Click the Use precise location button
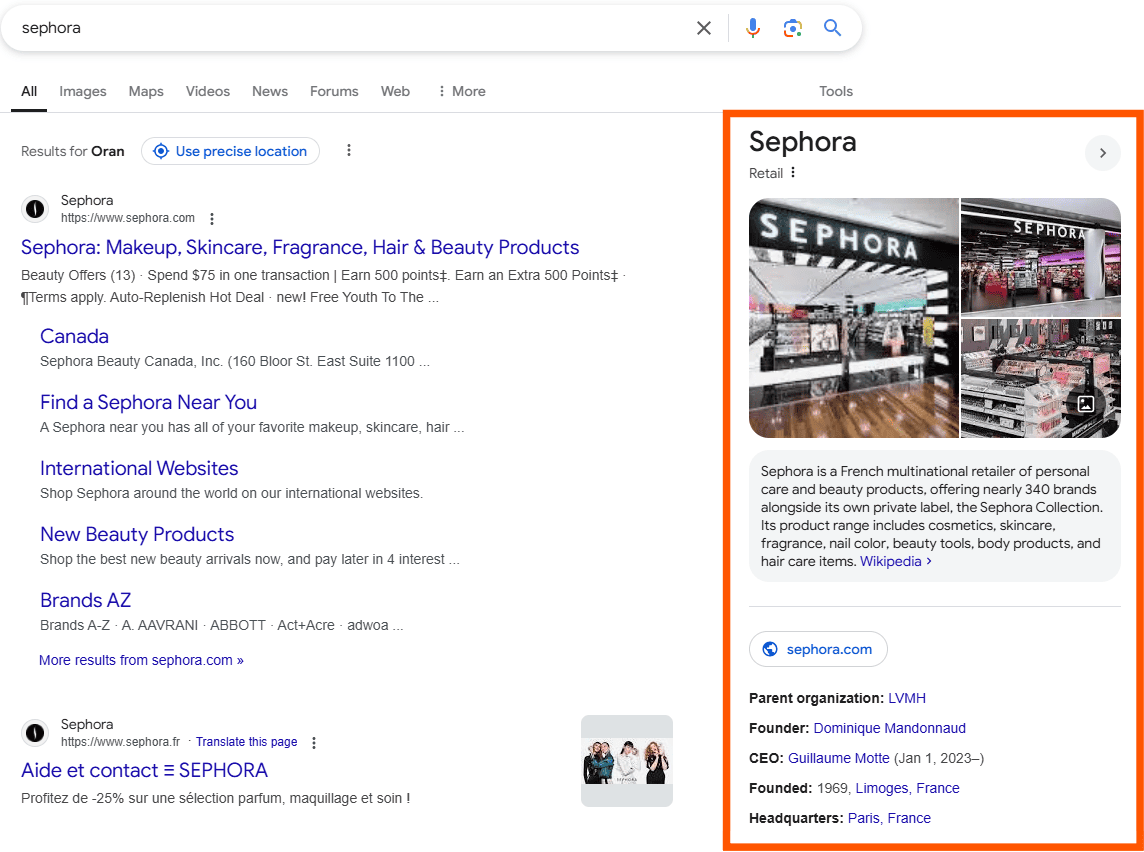This screenshot has width=1144, height=852. [x=231, y=151]
